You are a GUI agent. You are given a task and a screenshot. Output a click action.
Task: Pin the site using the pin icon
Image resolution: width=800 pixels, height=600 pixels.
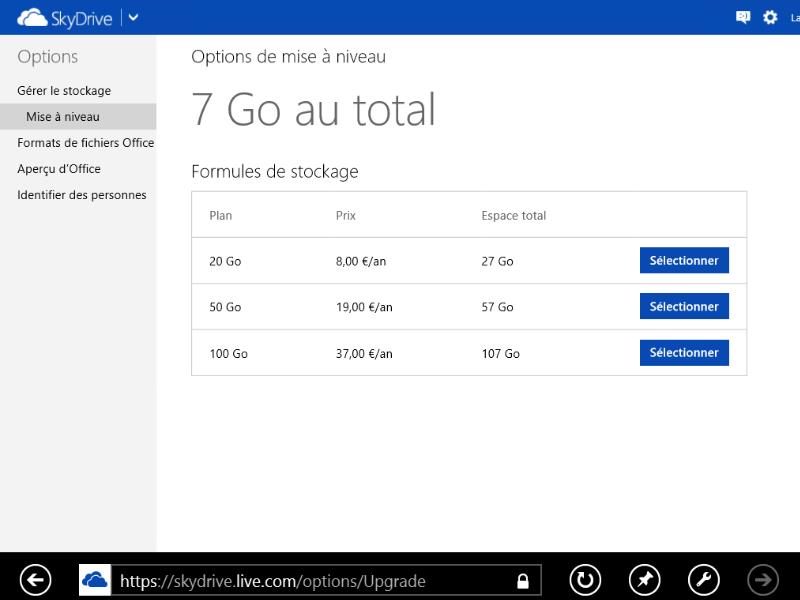coord(644,580)
